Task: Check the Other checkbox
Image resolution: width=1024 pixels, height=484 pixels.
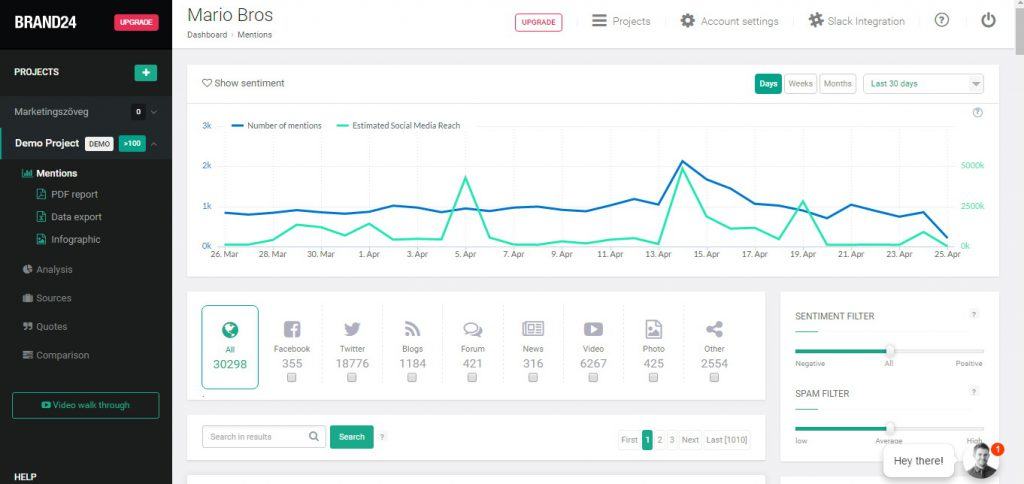Action: [x=714, y=378]
